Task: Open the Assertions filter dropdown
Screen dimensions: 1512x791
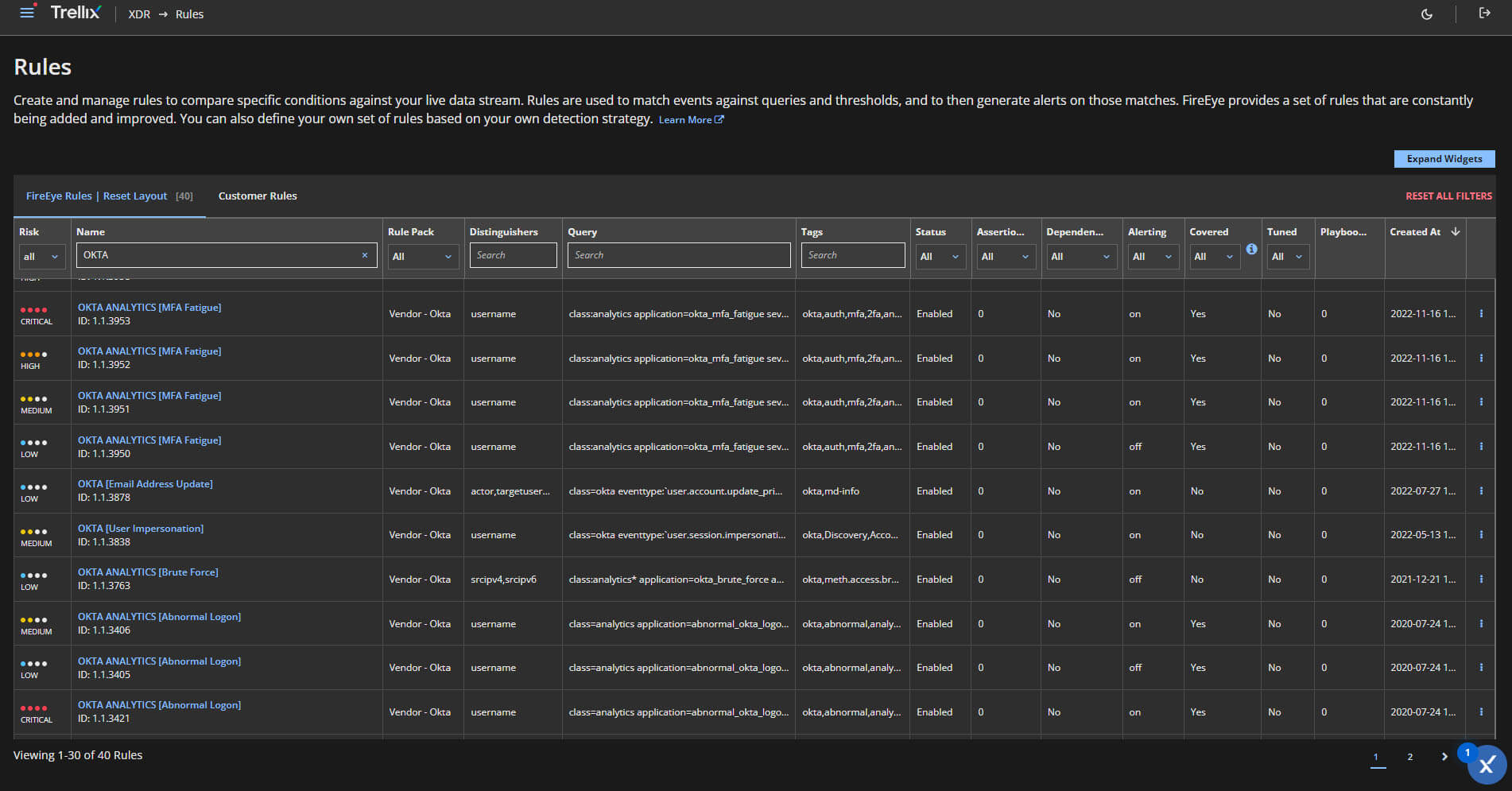Action: pyautogui.click(x=1006, y=257)
